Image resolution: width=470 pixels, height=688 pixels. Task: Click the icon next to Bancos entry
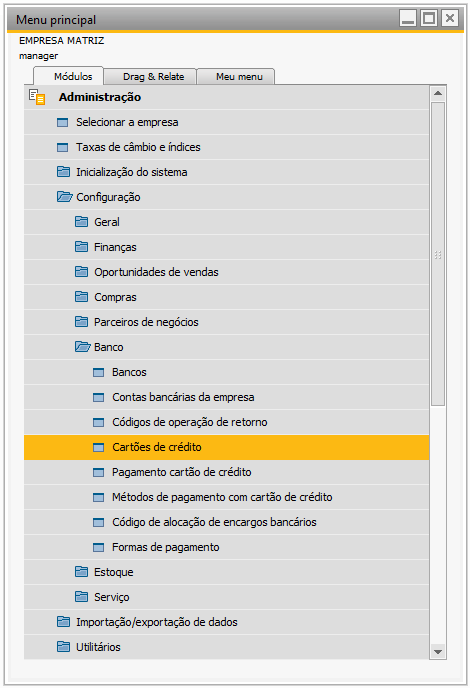click(x=99, y=373)
